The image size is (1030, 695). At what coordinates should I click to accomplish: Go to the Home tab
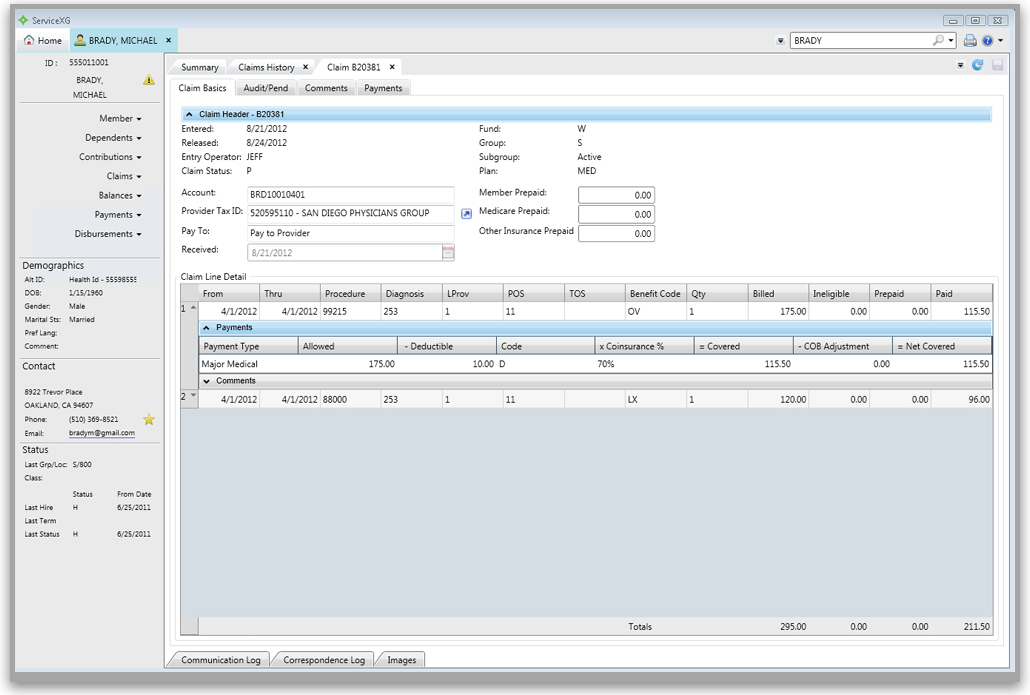[x=42, y=41]
